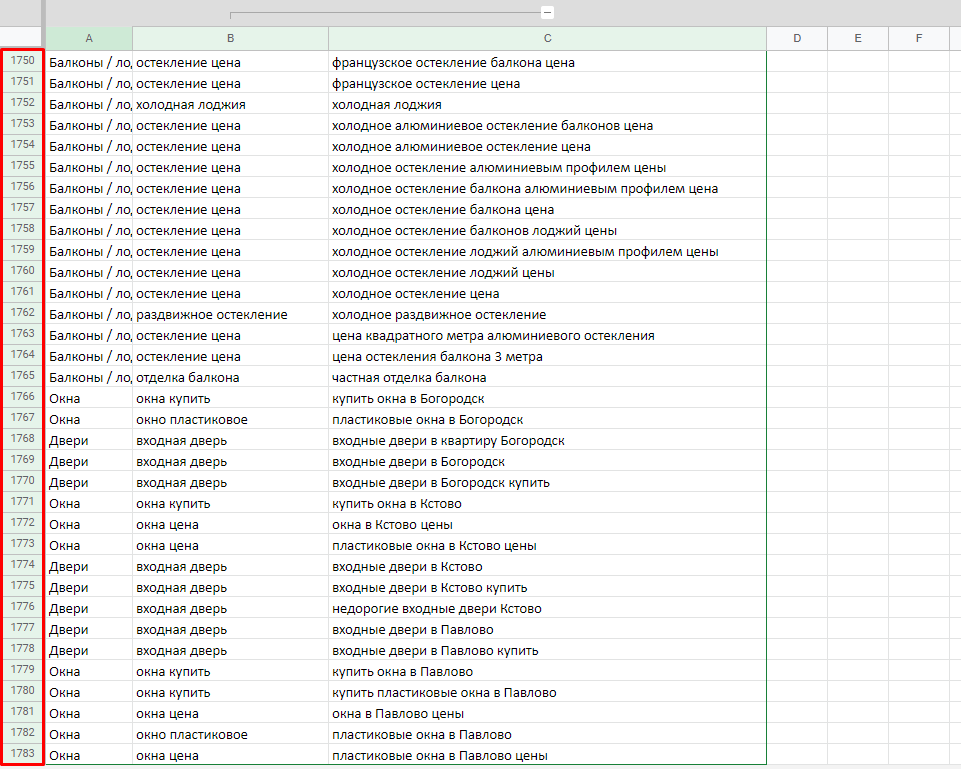Click 'Двери' in row 1768
The image size is (961, 769).
click(89, 441)
